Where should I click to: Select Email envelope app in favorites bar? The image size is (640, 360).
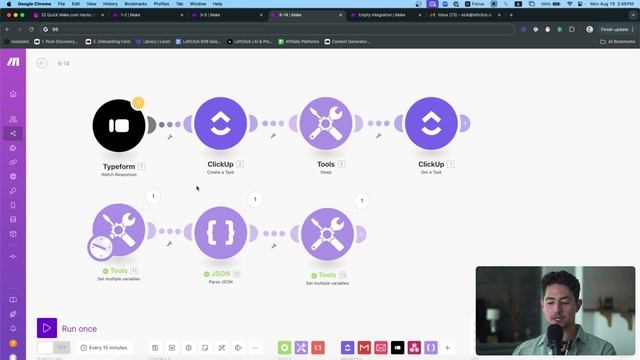tap(381, 348)
